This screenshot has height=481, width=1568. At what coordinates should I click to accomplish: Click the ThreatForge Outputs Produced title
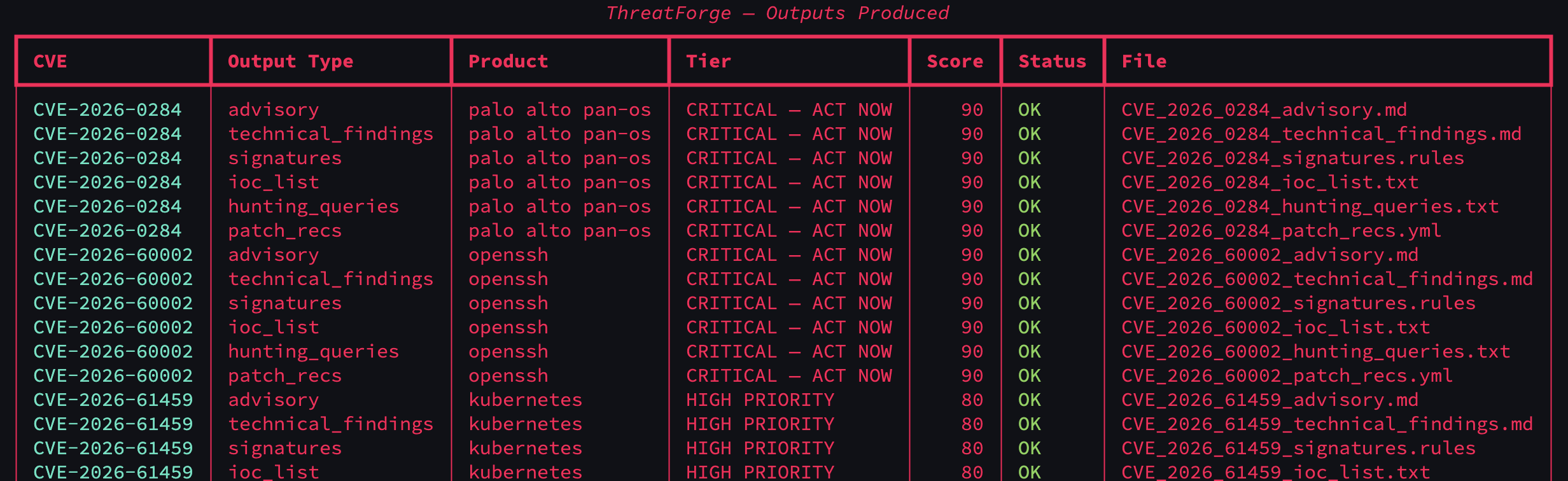pos(777,13)
